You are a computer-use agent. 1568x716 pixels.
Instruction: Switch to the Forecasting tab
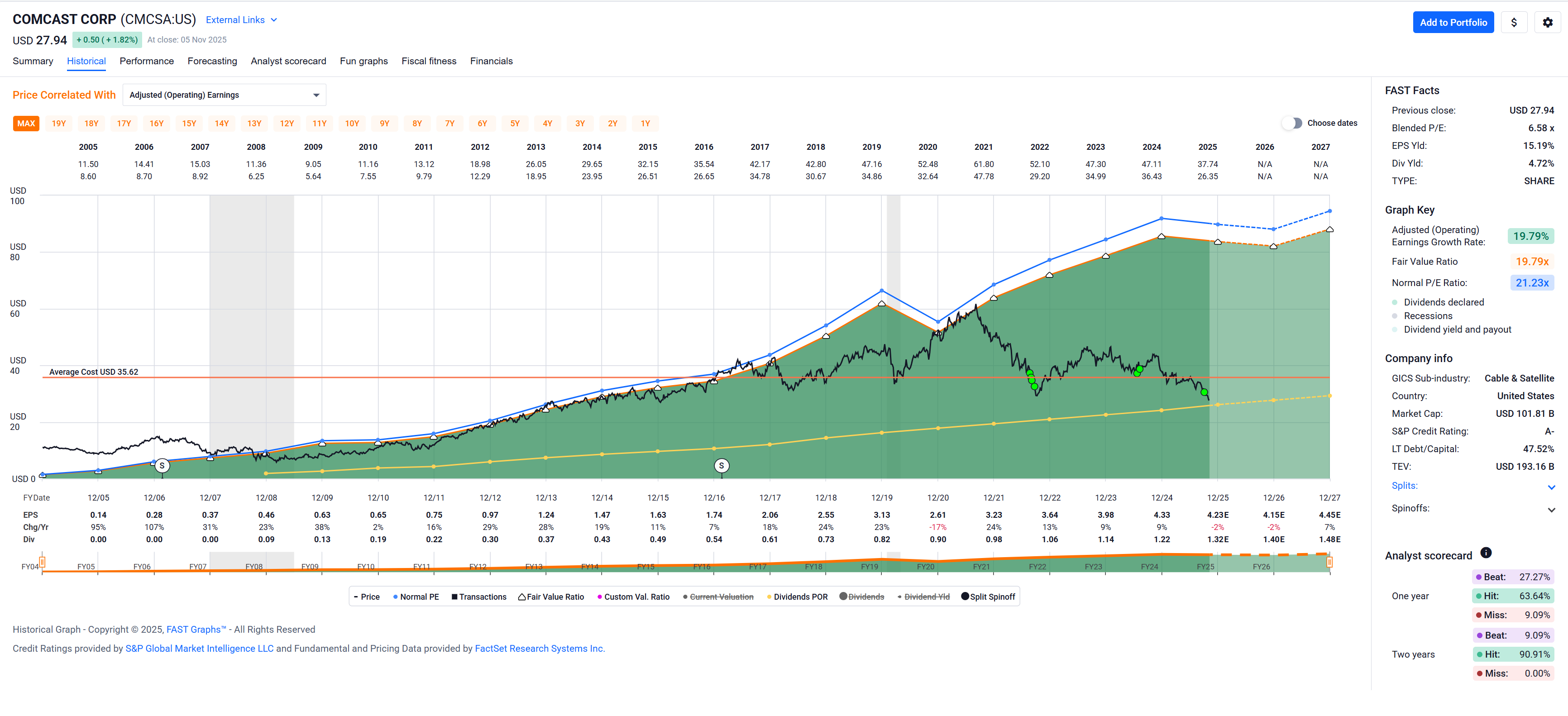(x=212, y=61)
